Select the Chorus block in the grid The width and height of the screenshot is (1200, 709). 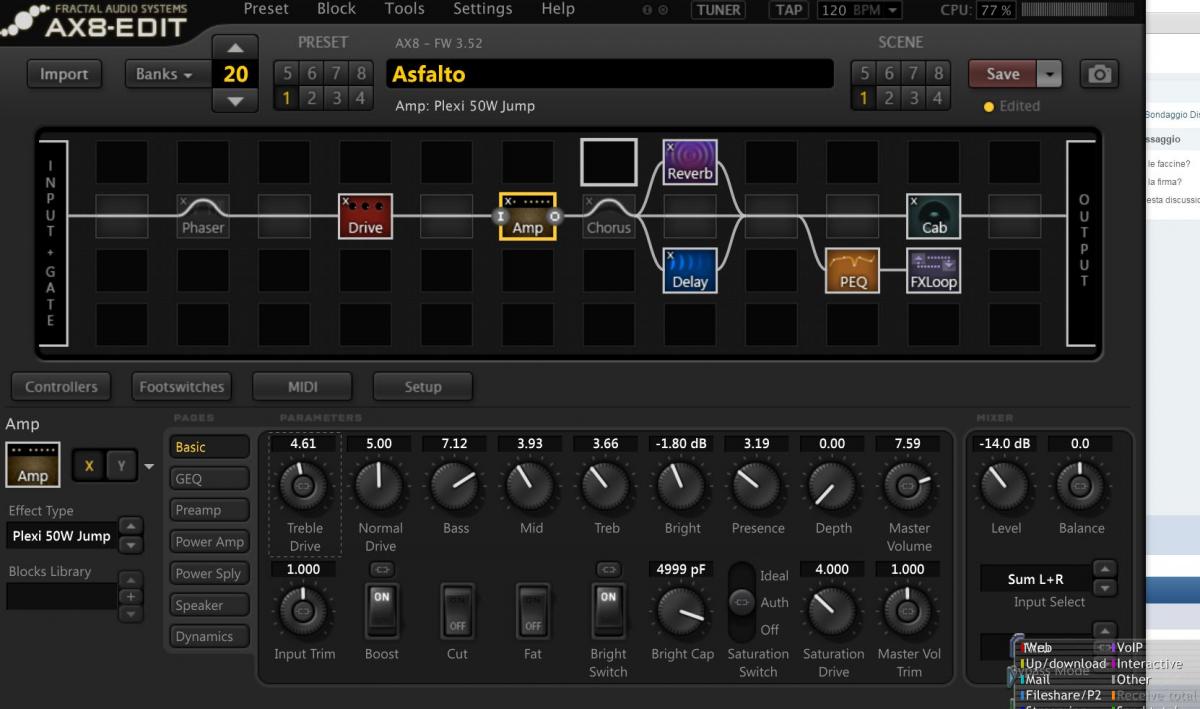tap(609, 217)
